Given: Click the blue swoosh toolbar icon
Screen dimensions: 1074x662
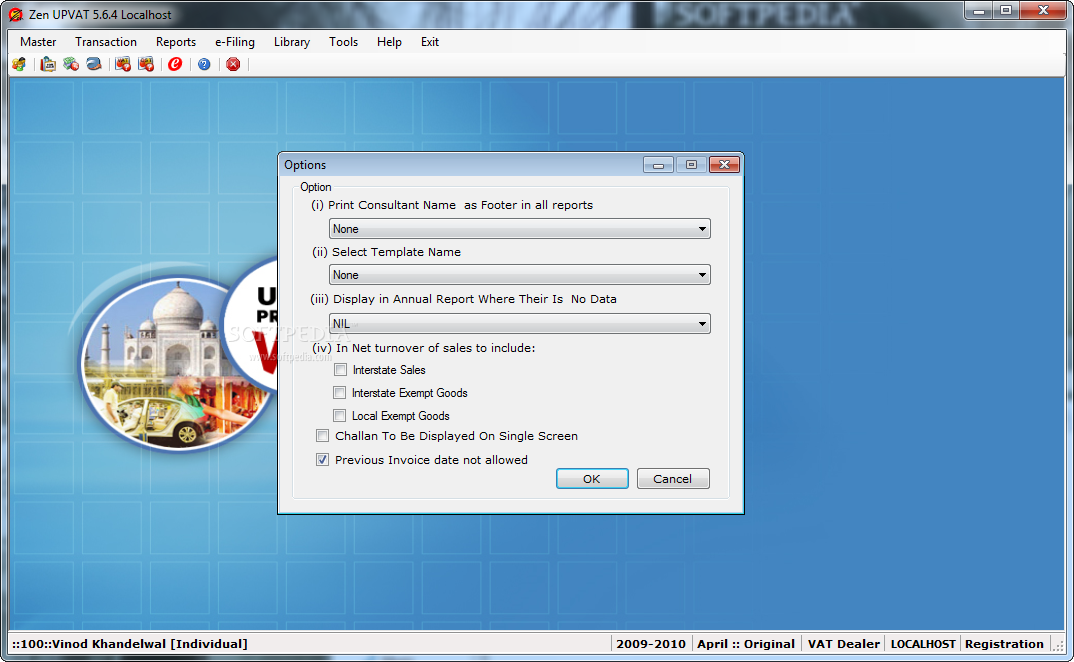Looking at the screenshot, I should [94, 64].
